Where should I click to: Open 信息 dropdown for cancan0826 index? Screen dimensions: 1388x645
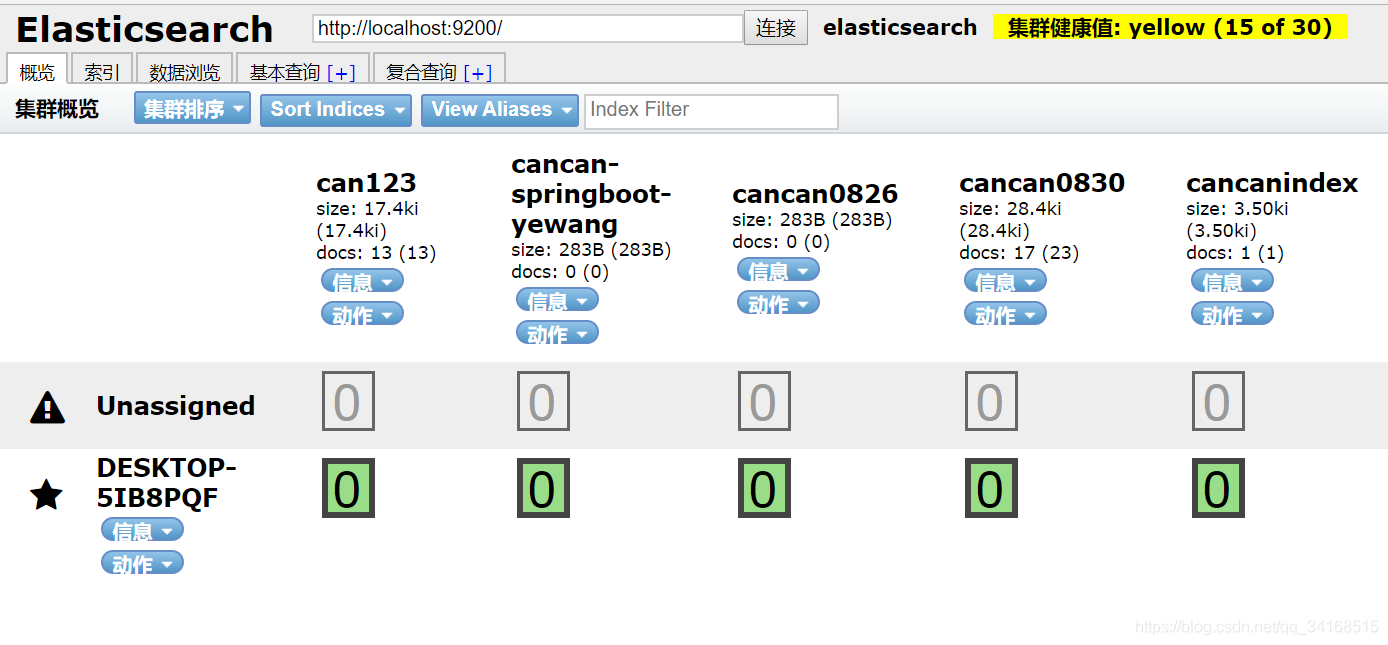[x=778, y=269]
